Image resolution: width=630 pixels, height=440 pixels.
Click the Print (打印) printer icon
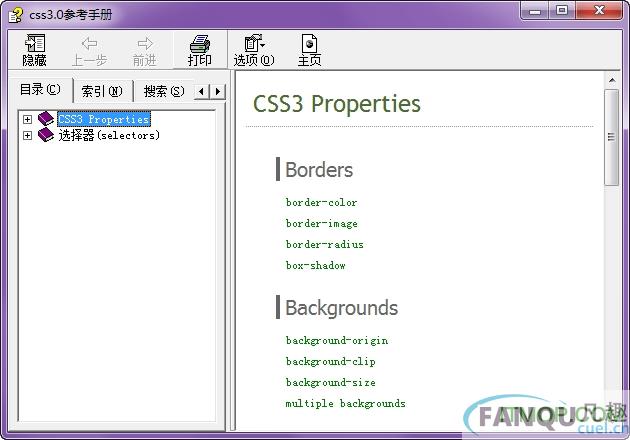pos(200,43)
